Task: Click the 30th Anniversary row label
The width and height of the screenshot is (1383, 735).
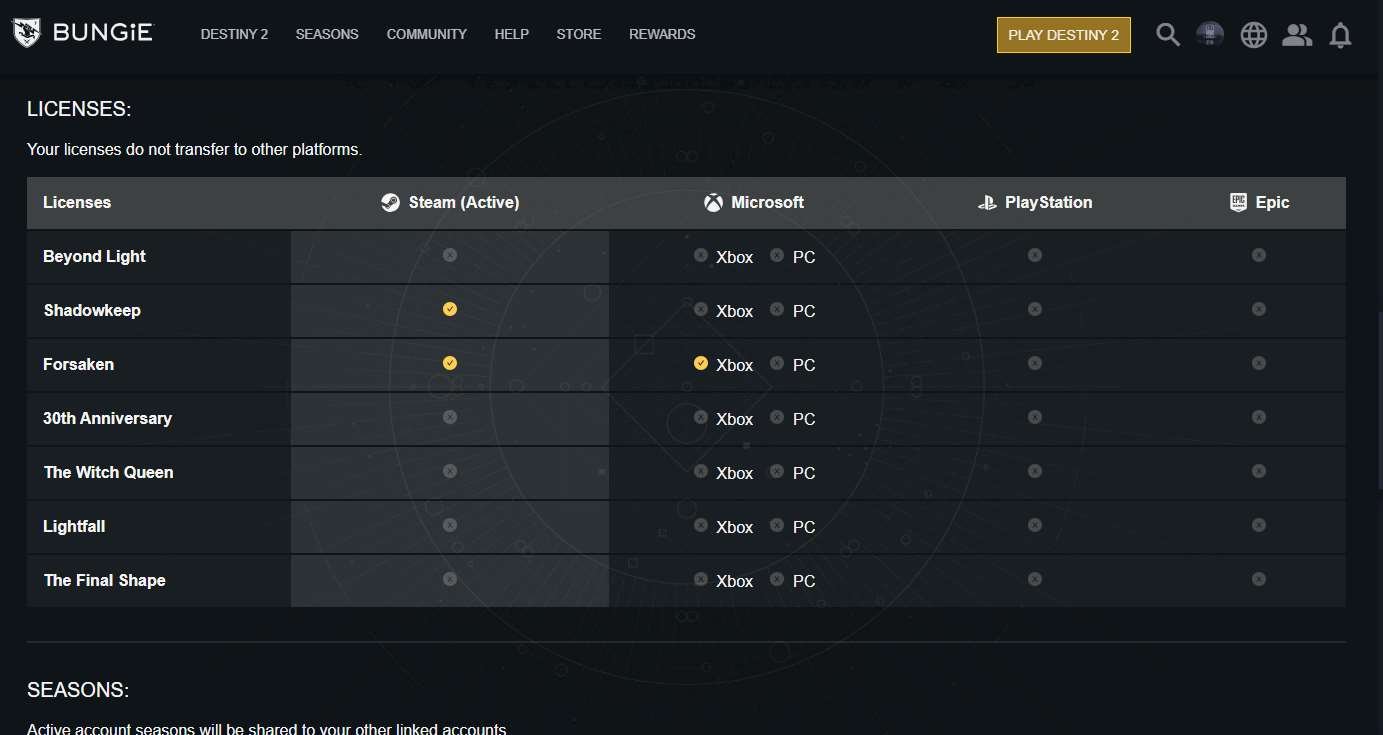Action: click(x=107, y=419)
